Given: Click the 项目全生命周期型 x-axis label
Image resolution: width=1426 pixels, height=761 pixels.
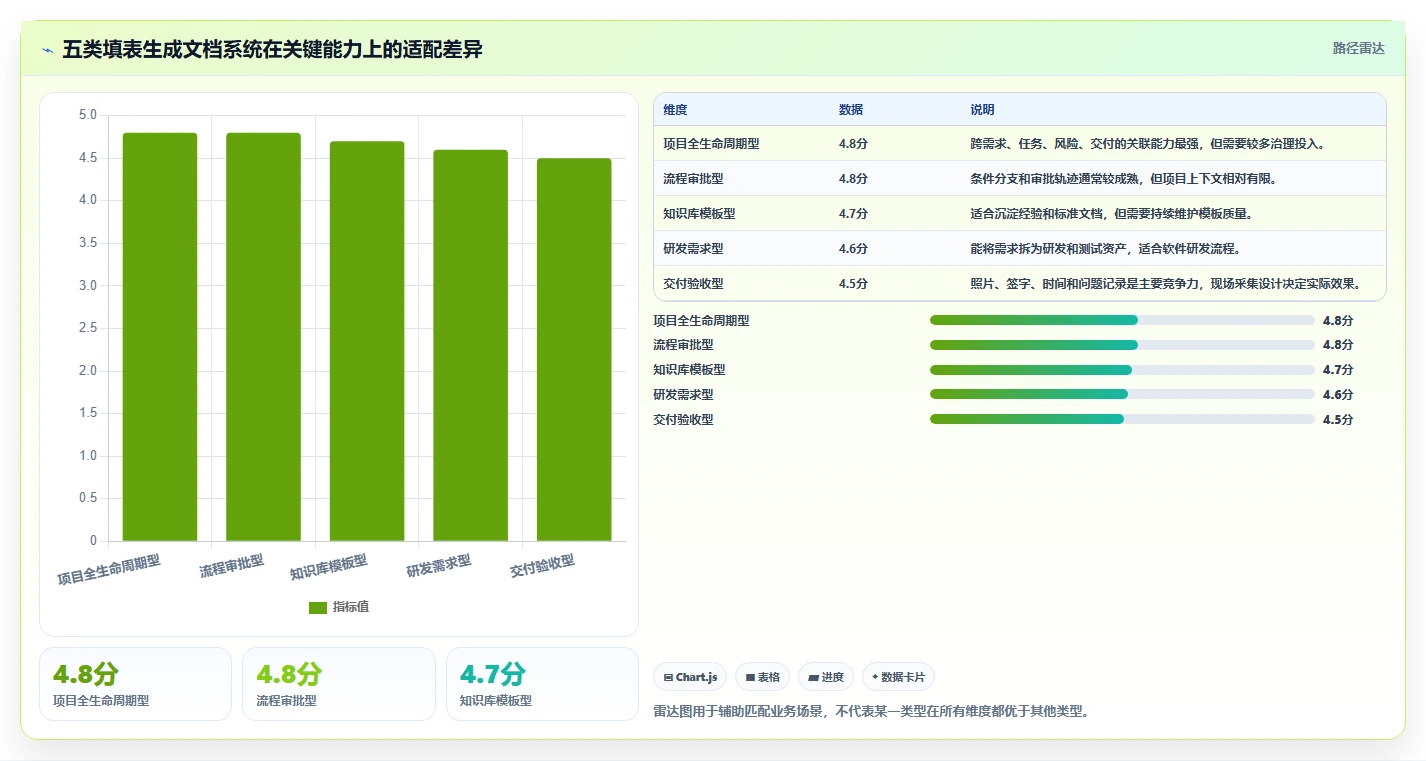Looking at the screenshot, I should (x=109, y=570).
